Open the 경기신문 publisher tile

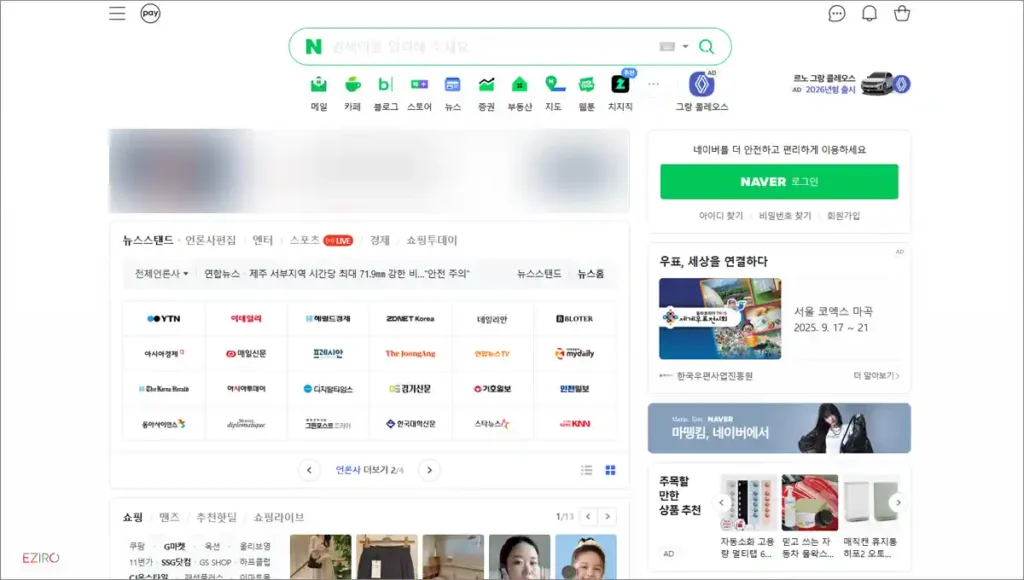[x=410, y=389]
